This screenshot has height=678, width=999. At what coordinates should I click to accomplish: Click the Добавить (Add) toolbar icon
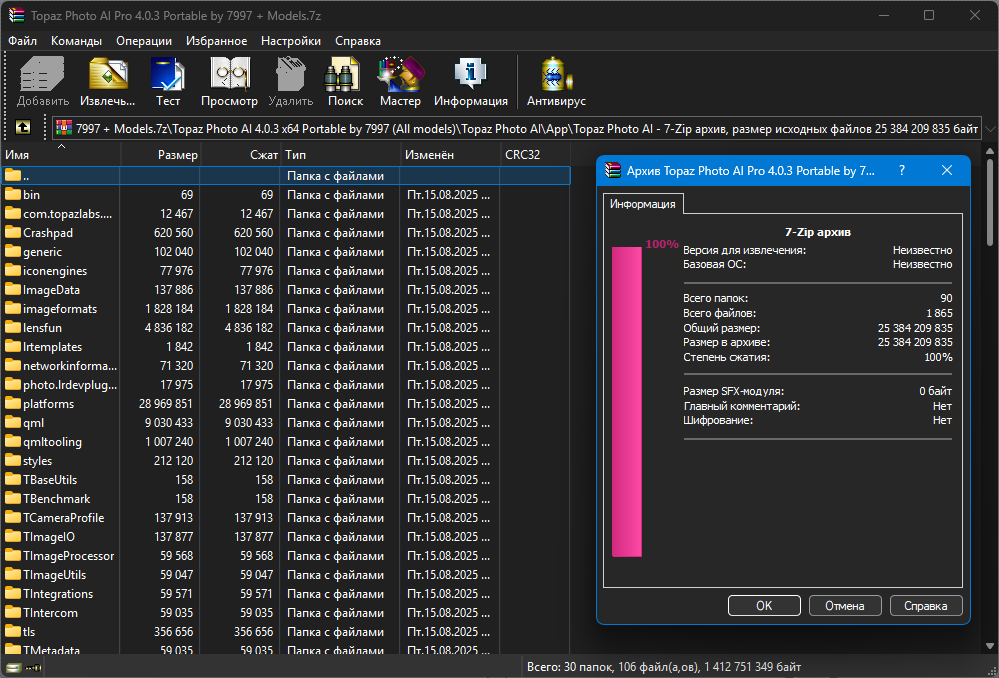pyautogui.click(x=43, y=74)
